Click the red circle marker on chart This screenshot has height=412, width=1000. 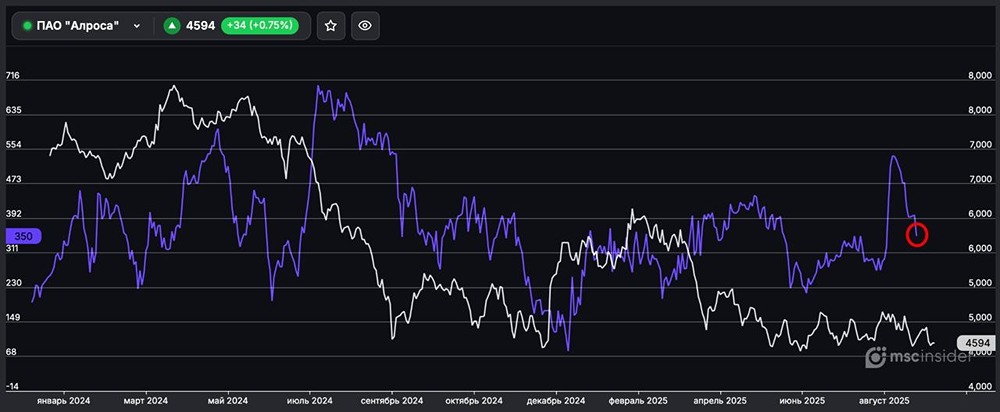[x=917, y=235]
